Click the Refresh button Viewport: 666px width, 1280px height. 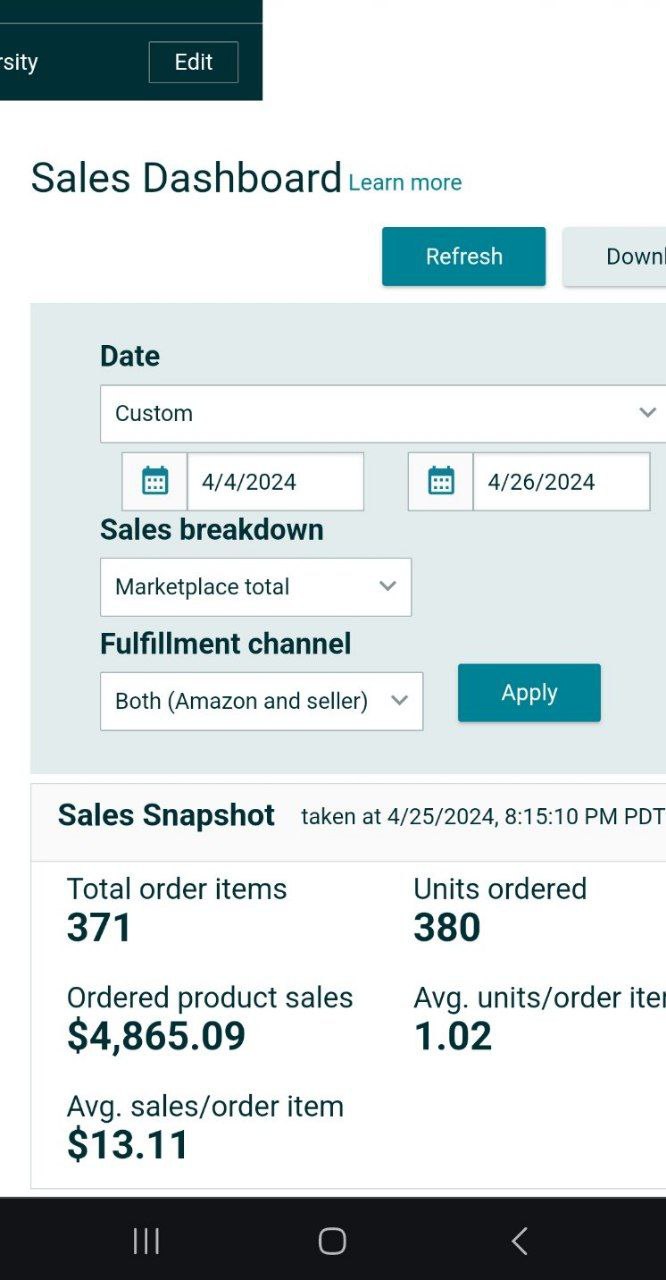point(464,257)
